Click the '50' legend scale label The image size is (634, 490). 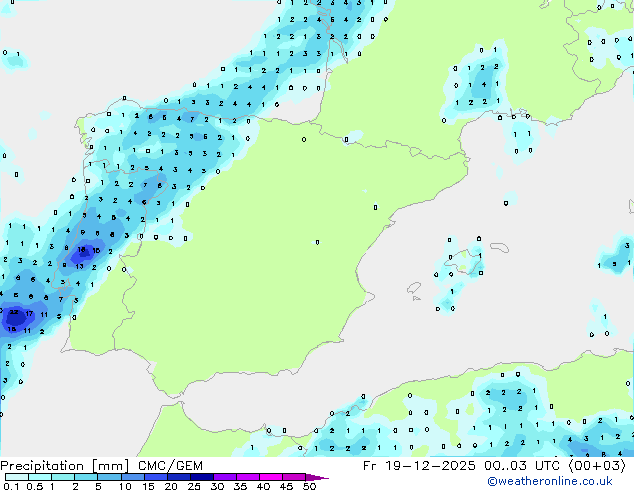(309, 486)
